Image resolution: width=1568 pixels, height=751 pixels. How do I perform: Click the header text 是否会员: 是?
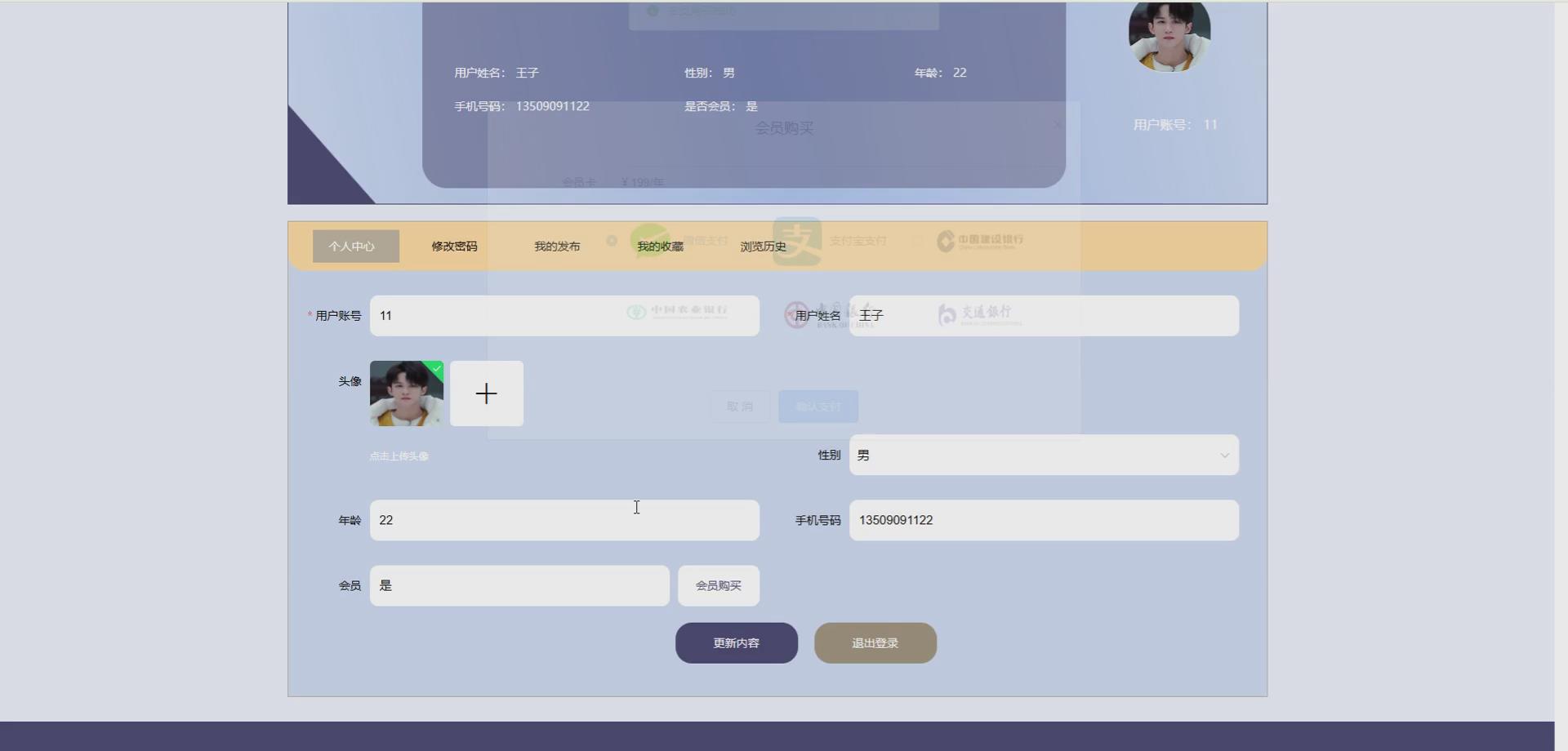tap(721, 106)
